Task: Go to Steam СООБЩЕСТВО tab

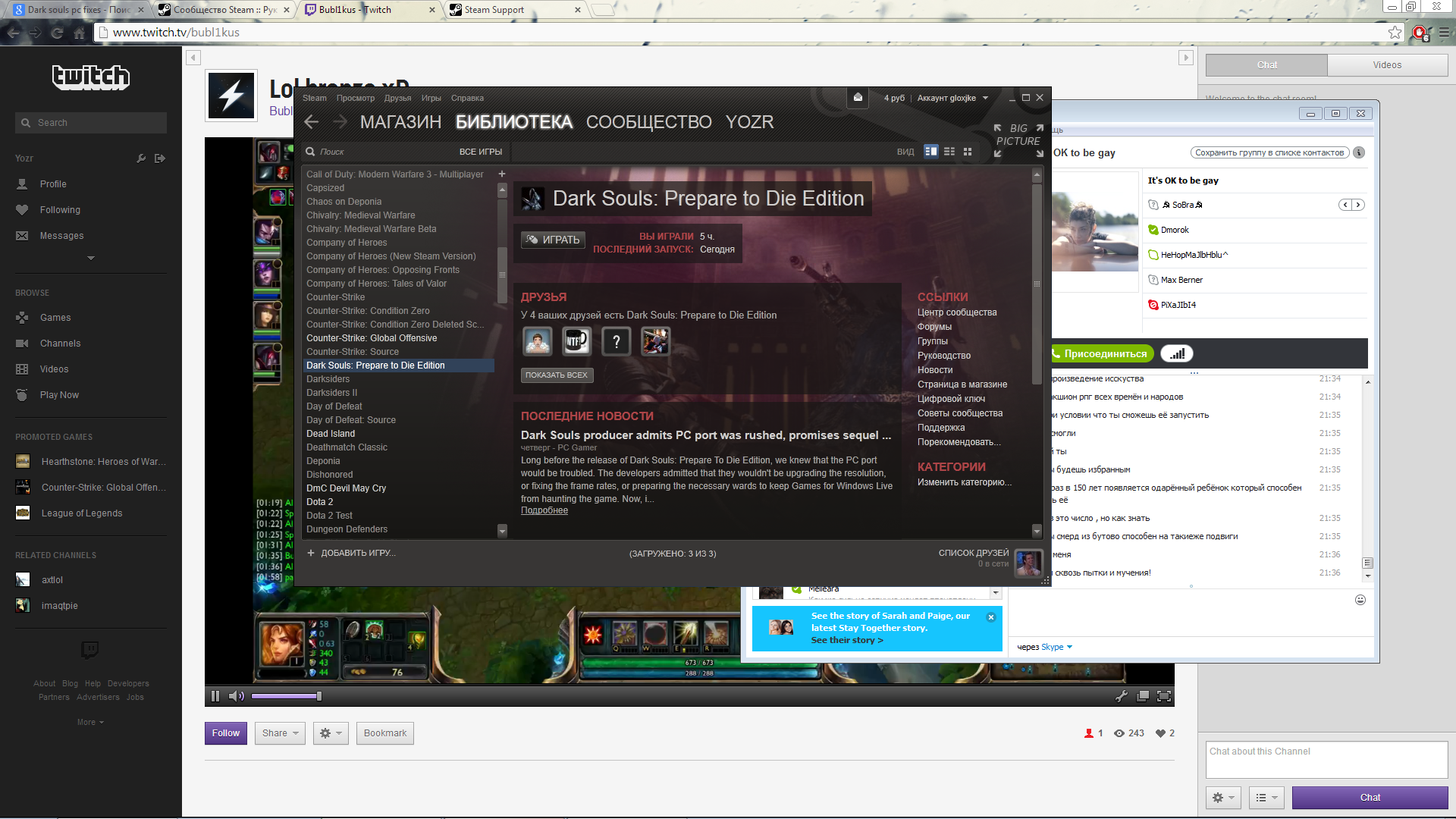Action: (x=648, y=122)
